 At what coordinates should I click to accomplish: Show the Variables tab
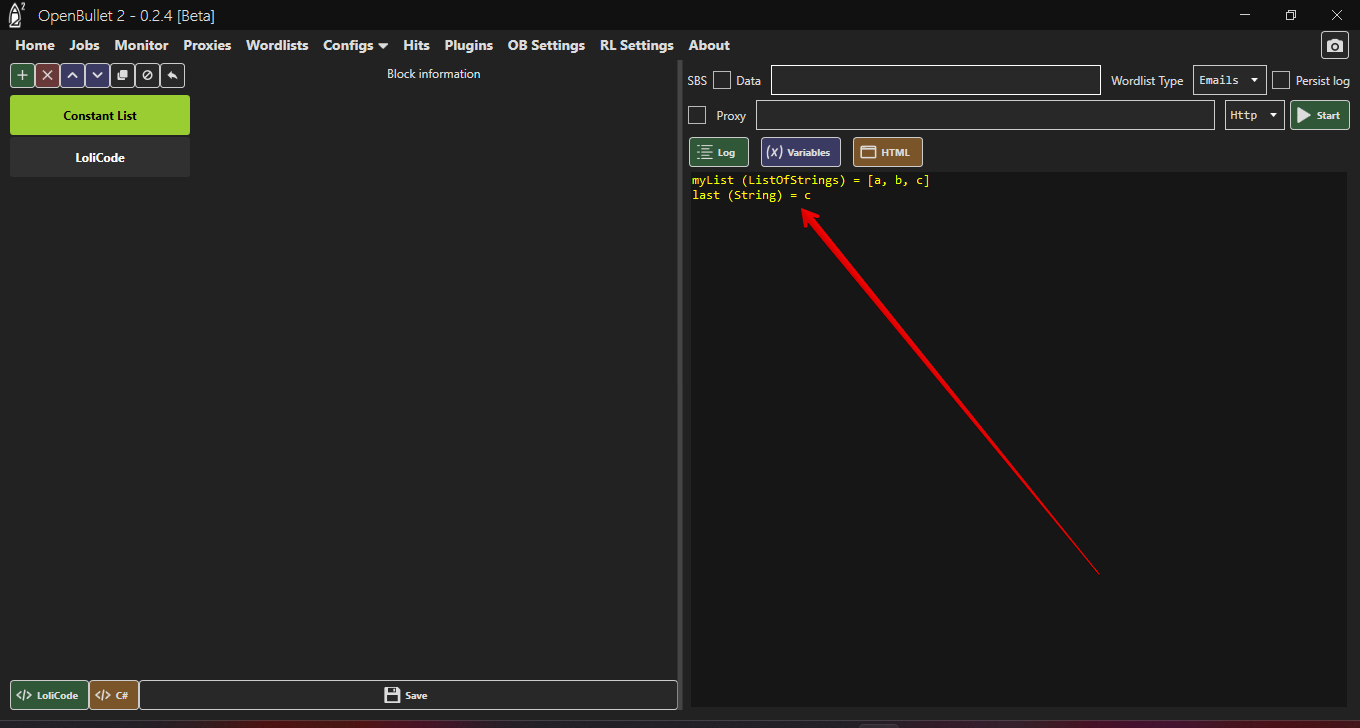point(800,152)
